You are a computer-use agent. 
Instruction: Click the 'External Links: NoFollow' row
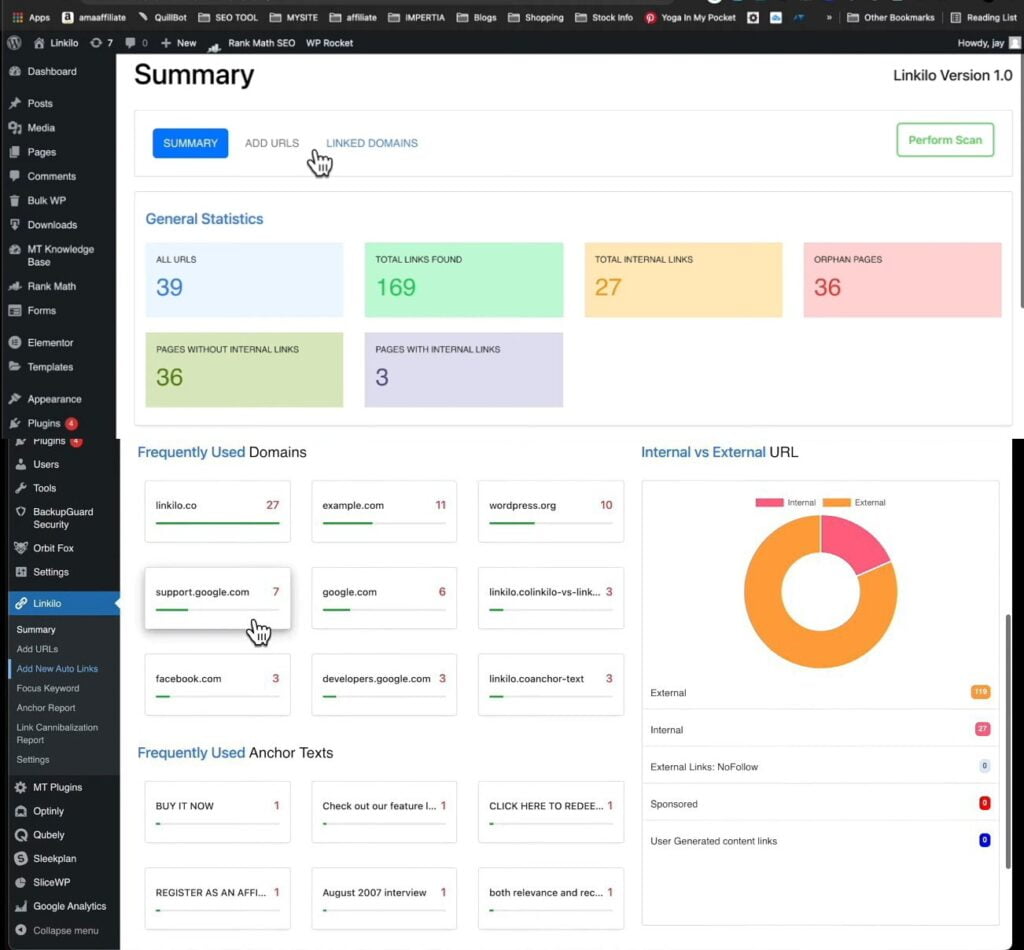tap(820, 767)
